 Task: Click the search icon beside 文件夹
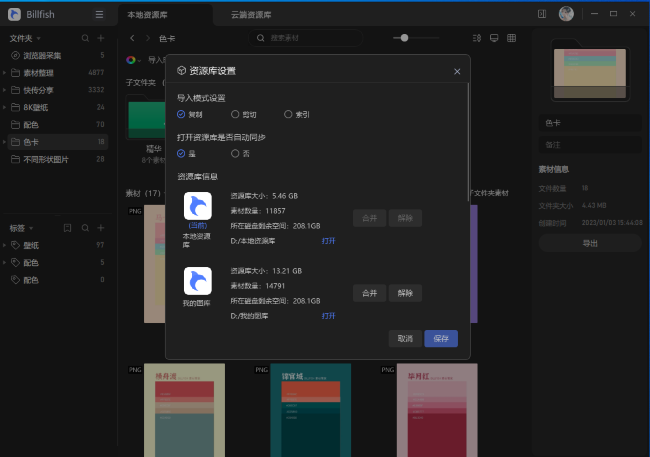point(84,37)
